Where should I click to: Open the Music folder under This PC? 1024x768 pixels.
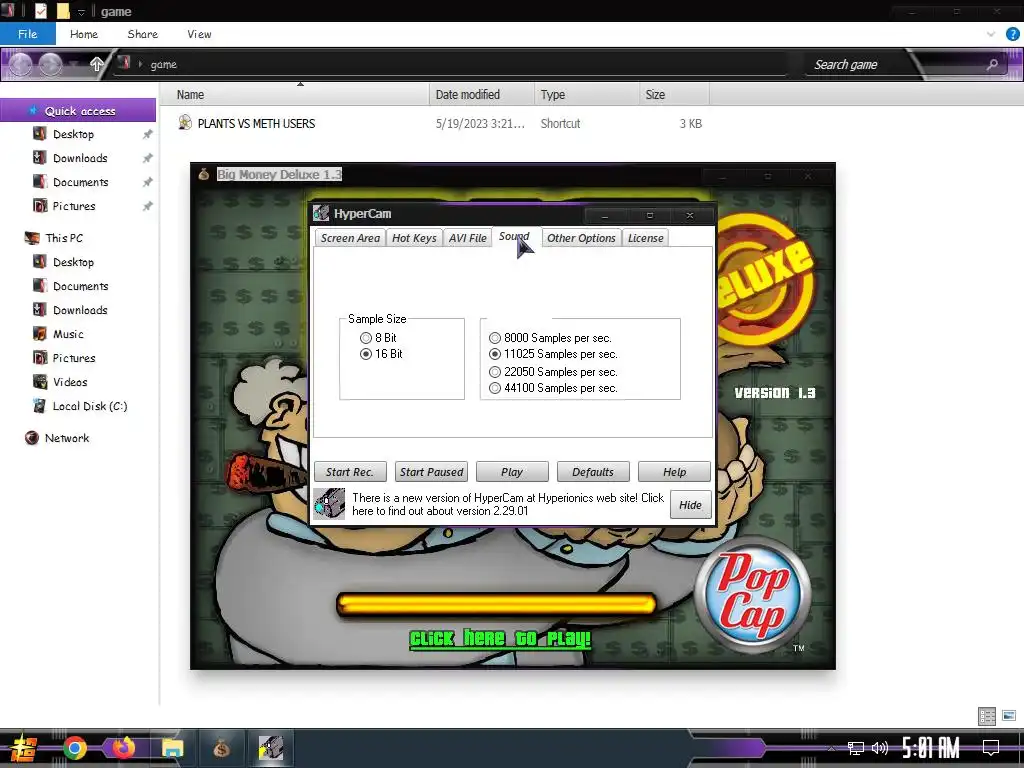point(68,334)
